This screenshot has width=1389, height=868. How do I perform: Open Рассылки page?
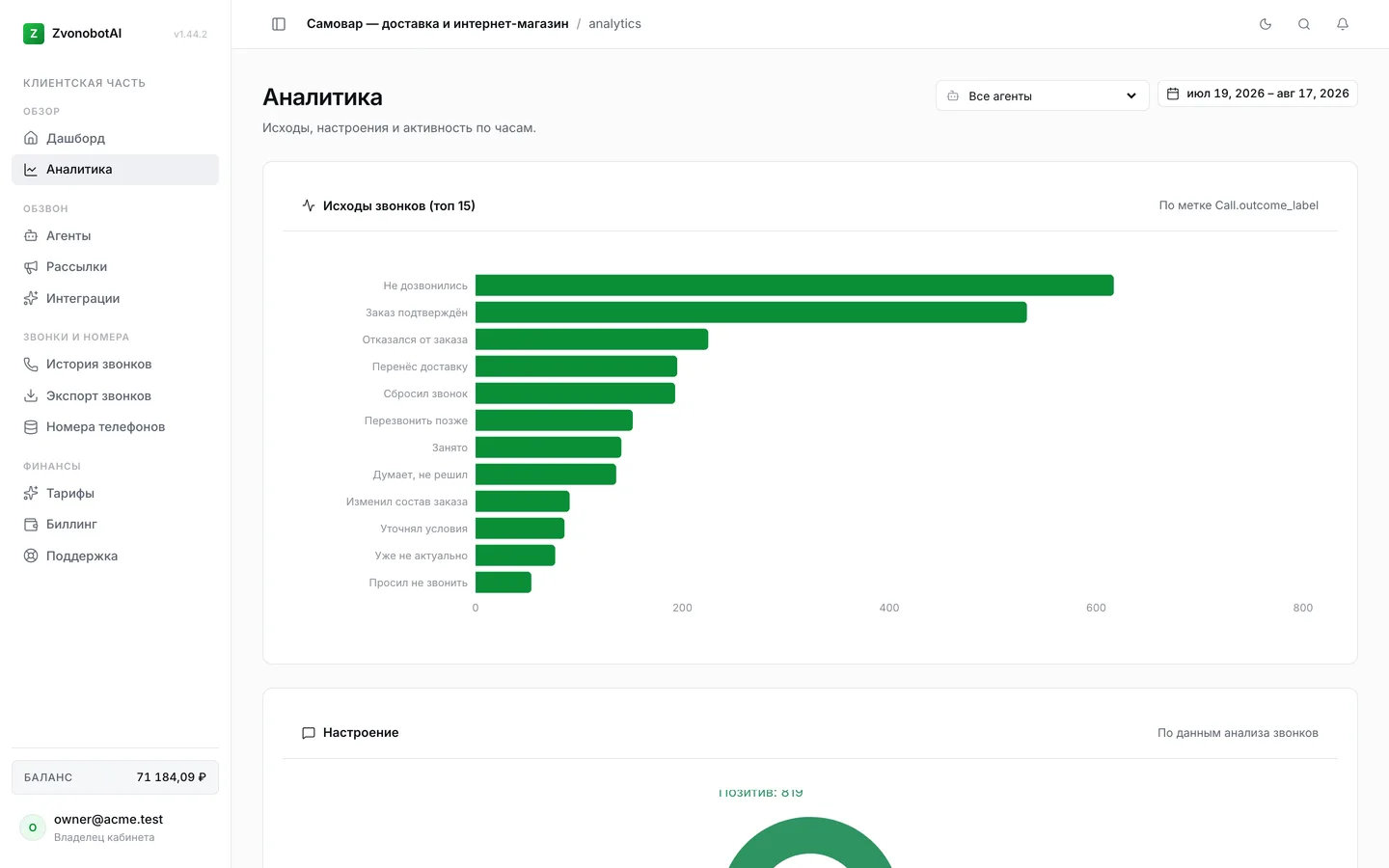click(x=115, y=267)
